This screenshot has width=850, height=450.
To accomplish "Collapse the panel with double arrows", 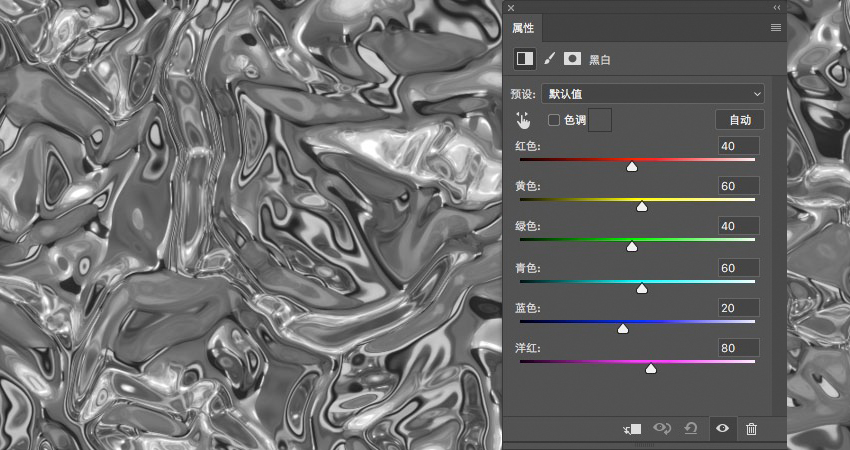I will pos(777,8).
